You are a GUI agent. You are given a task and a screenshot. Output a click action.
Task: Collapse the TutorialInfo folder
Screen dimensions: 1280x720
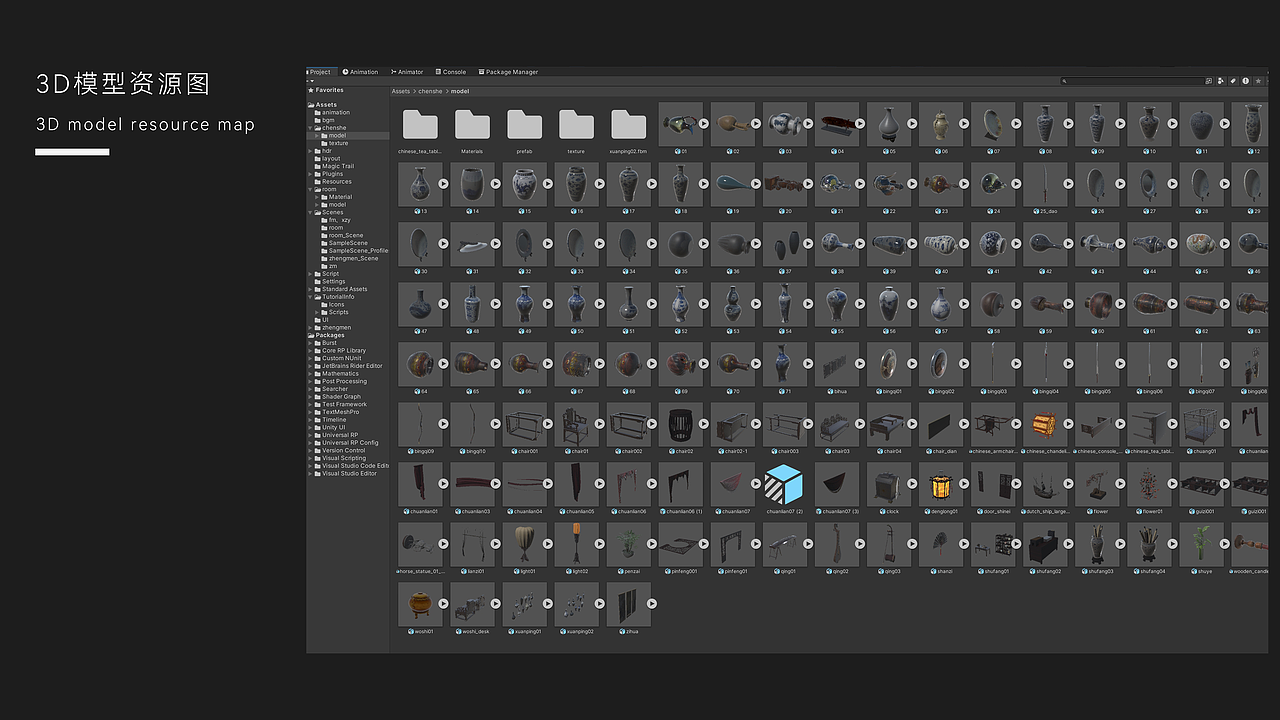click(x=310, y=297)
